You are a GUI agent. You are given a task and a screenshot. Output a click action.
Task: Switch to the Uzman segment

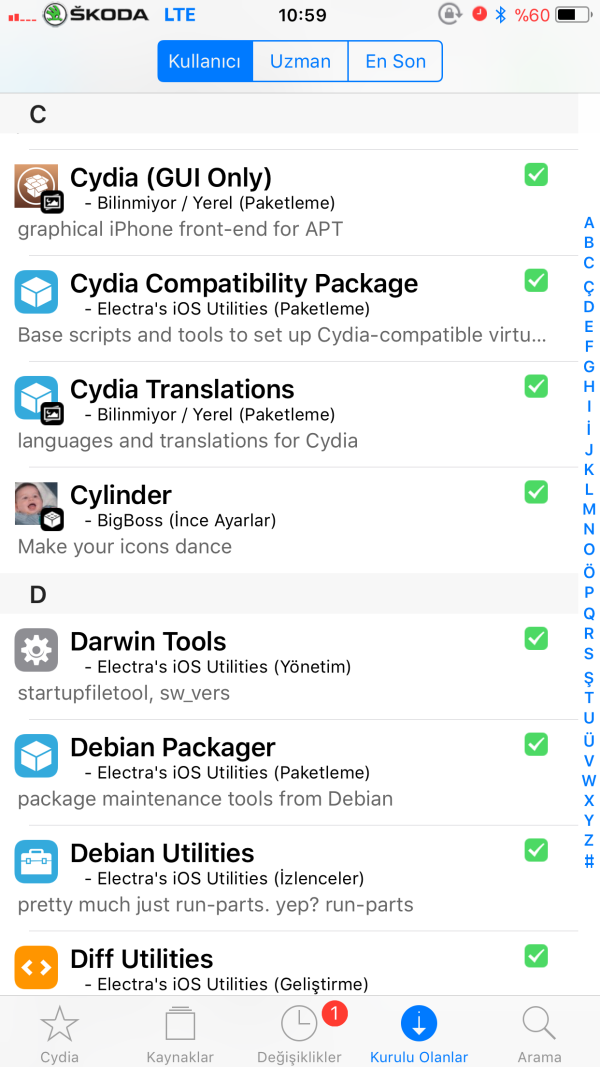300,61
